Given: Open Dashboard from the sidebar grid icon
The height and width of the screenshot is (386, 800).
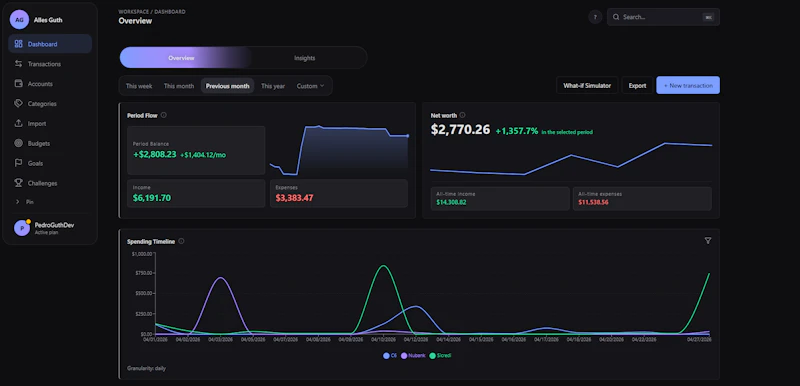Looking at the screenshot, I should pos(18,44).
